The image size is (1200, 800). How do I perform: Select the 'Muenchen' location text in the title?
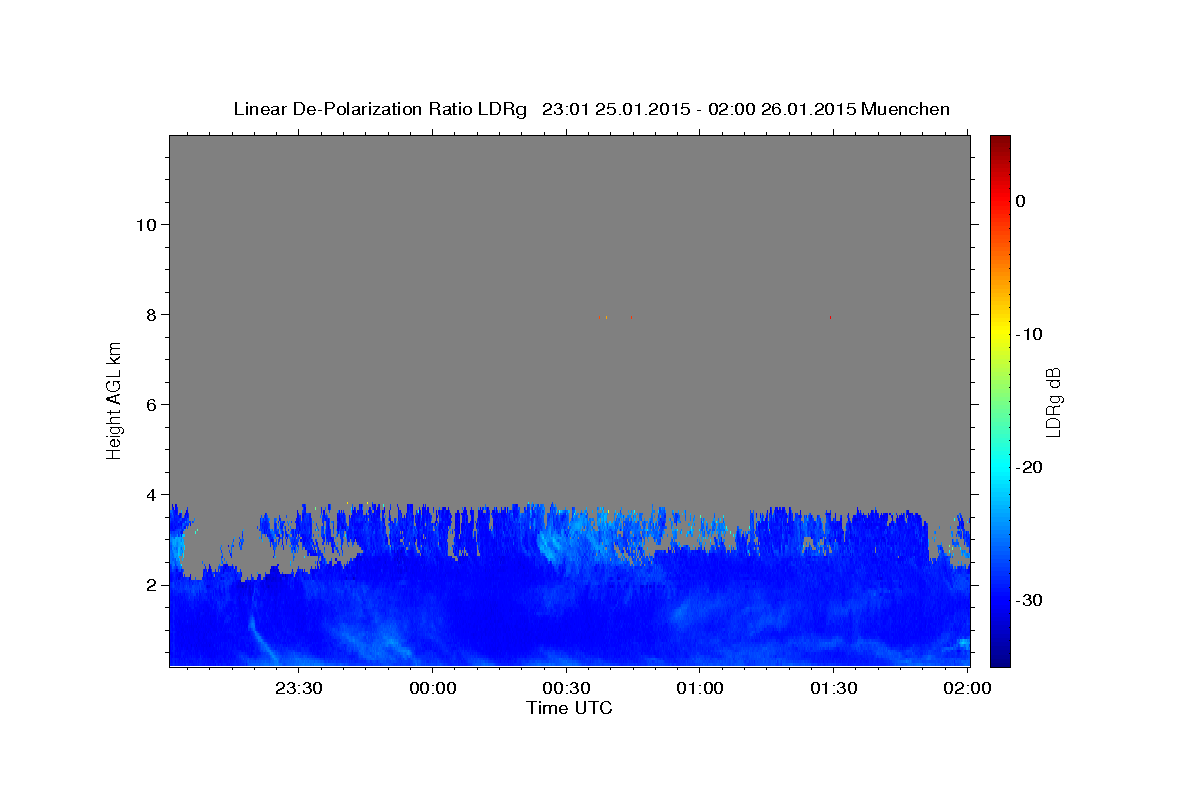(x=906, y=109)
